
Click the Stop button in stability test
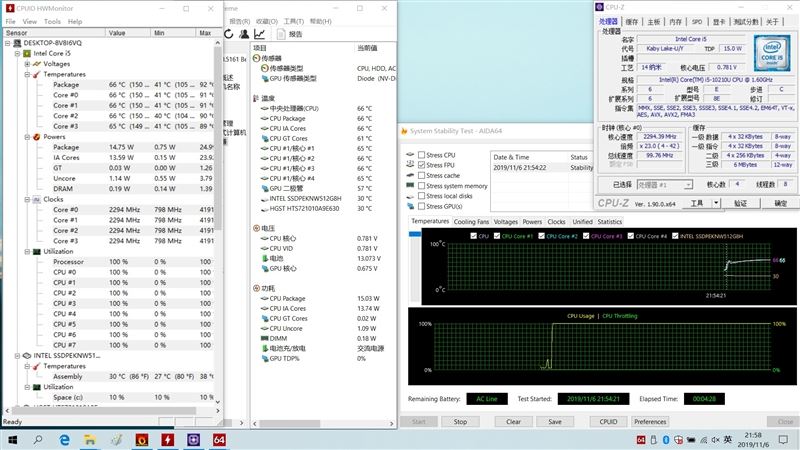460,421
